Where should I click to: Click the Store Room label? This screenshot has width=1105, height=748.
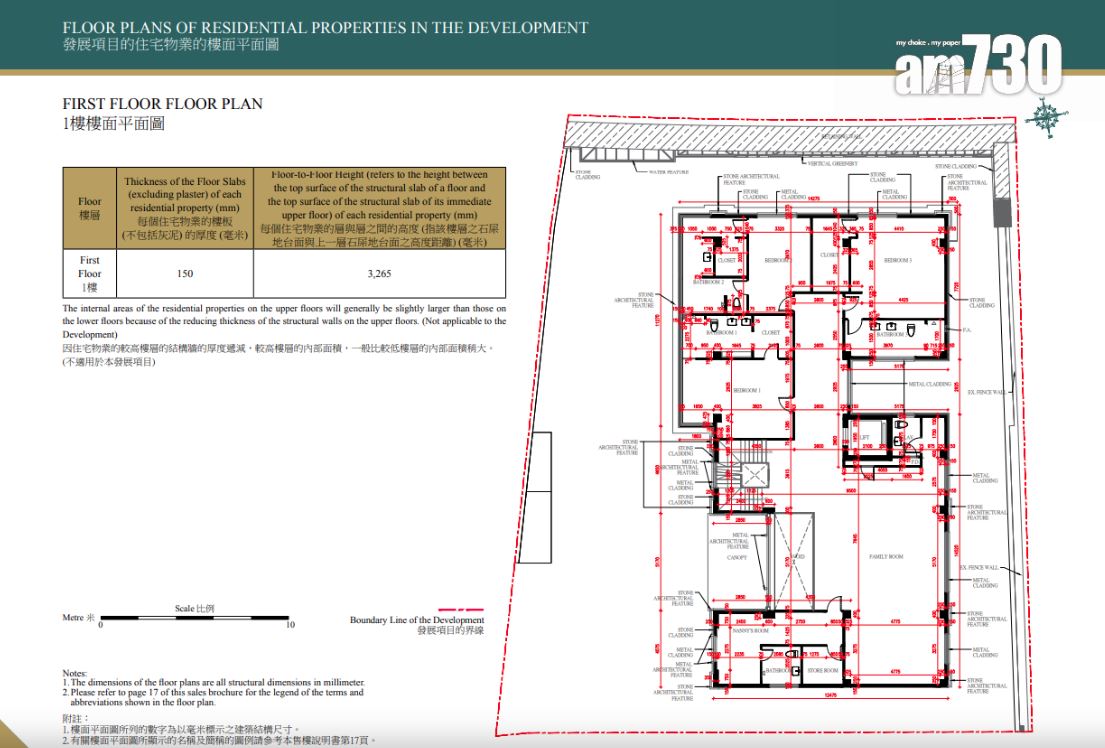[x=824, y=670]
